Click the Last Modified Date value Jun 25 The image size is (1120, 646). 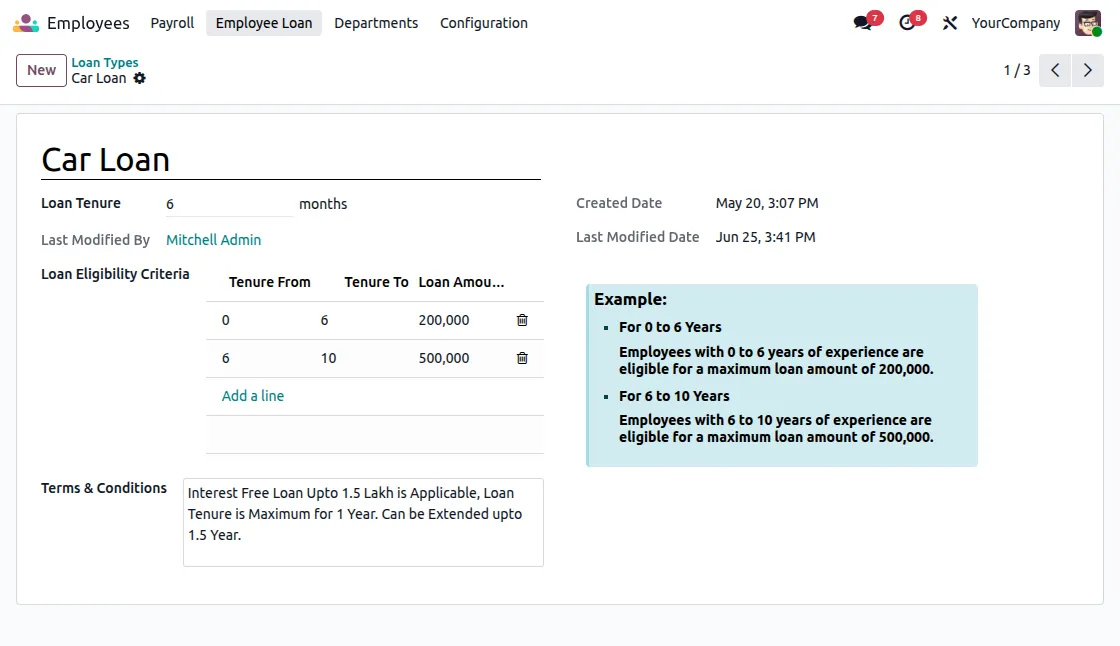(x=765, y=237)
